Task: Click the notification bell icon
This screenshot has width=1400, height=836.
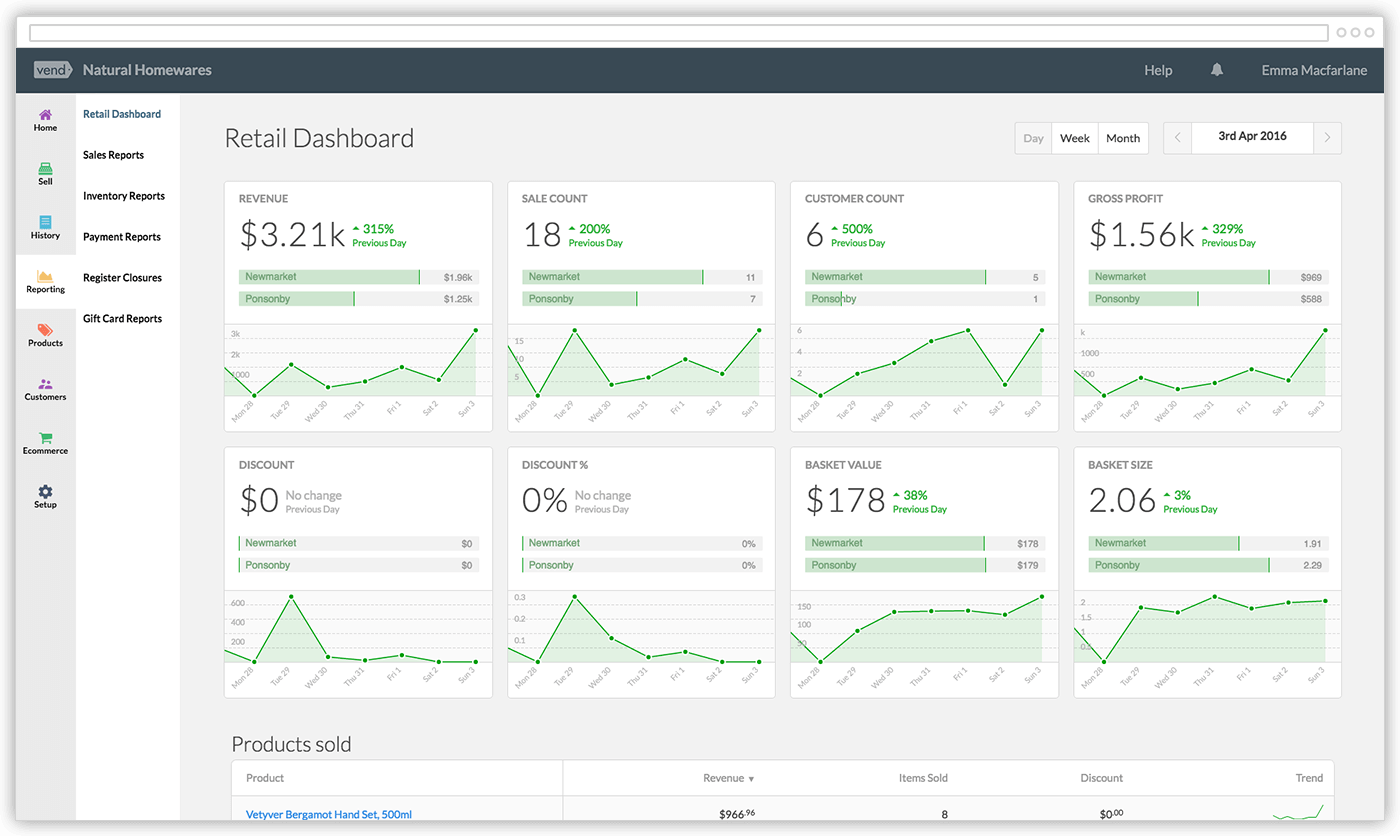Action: (x=1217, y=70)
